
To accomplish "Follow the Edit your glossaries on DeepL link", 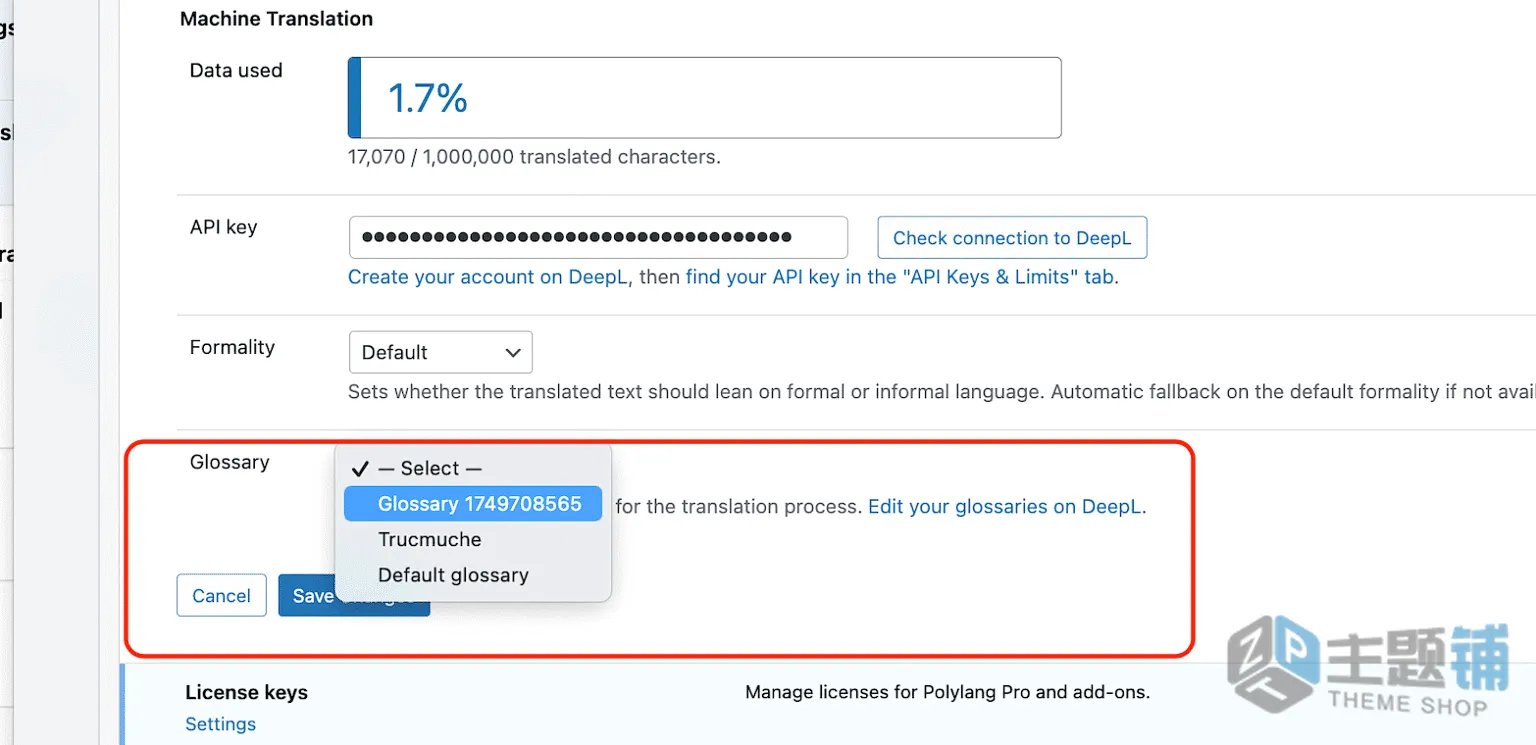I will point(1004,507).
